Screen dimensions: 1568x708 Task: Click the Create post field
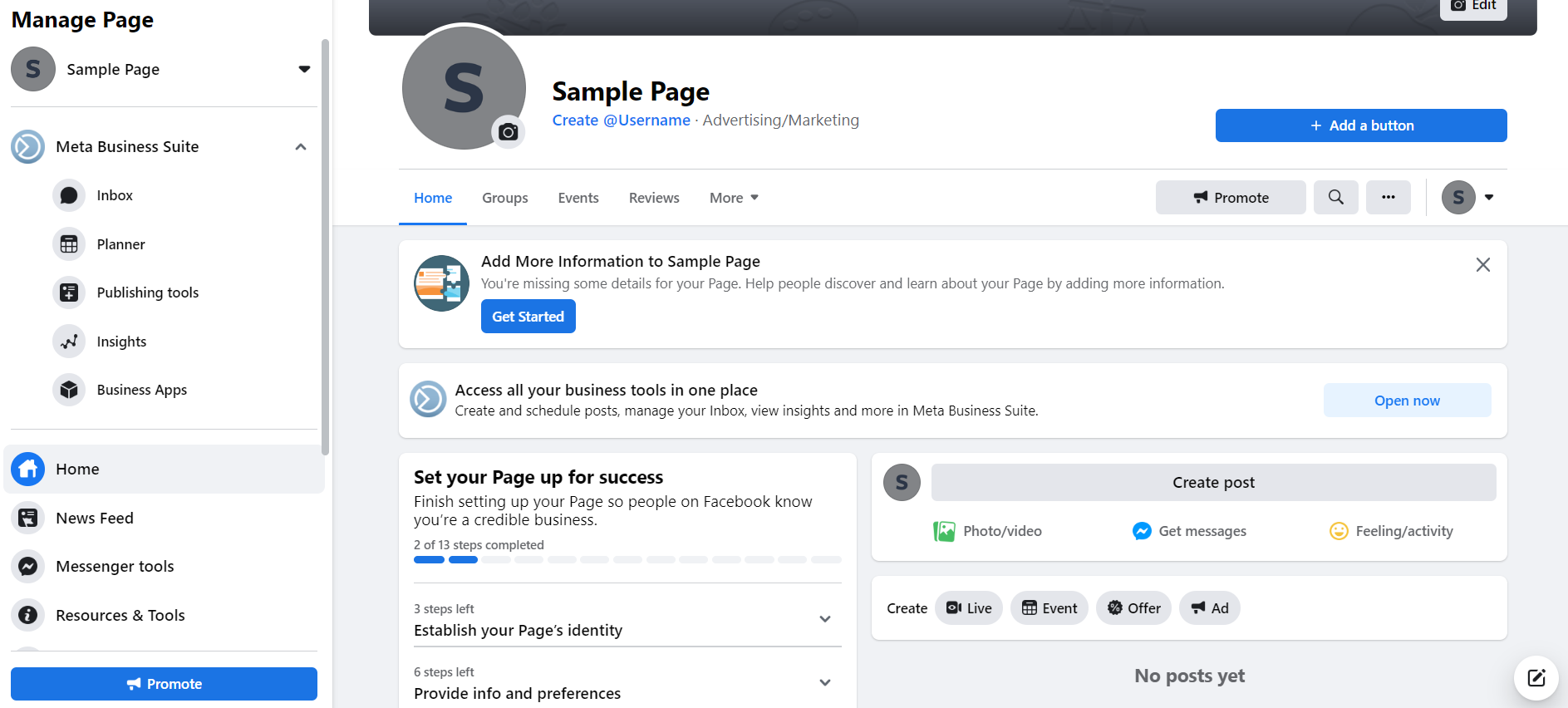[1213, 483]
